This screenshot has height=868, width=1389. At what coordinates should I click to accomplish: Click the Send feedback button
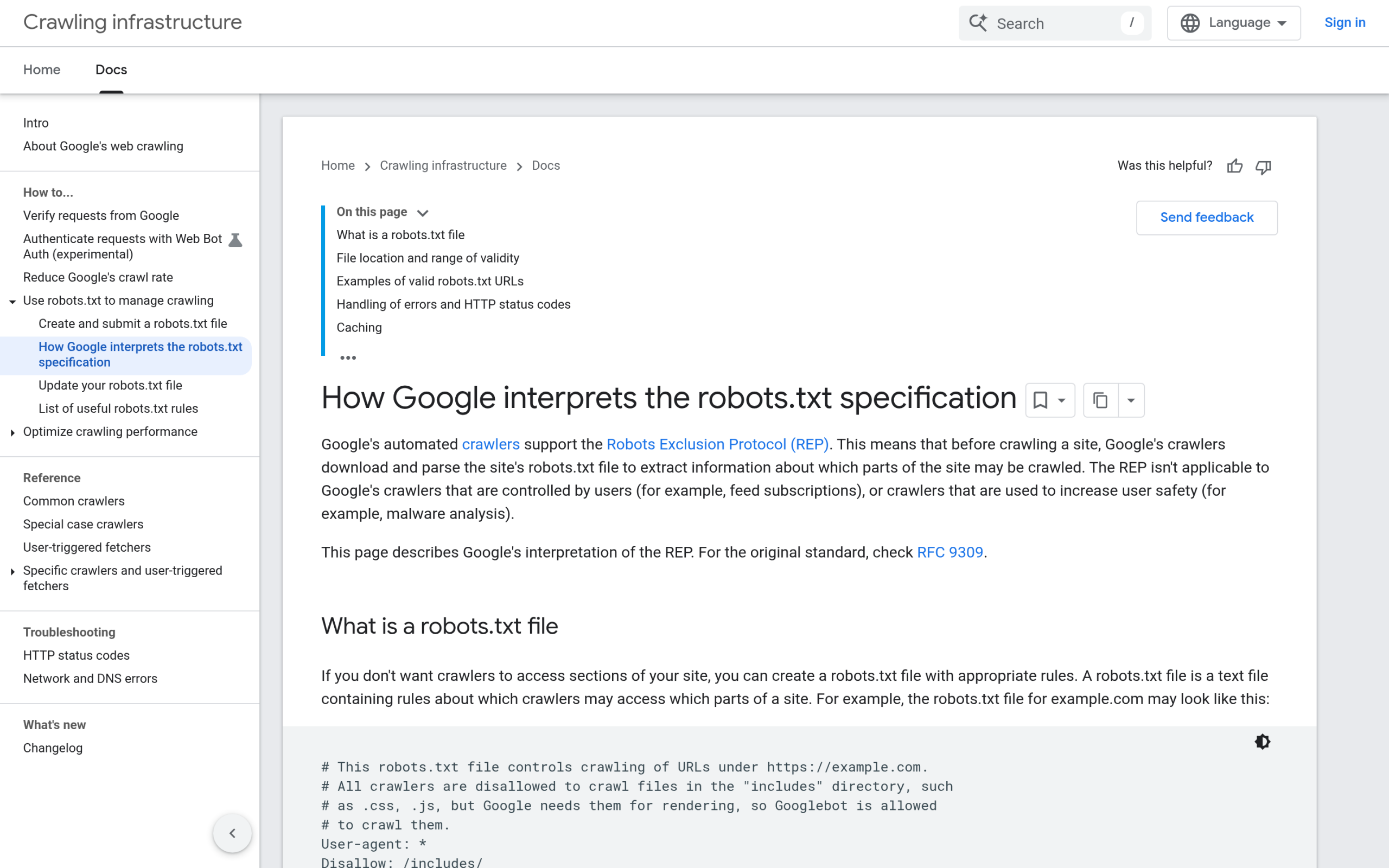[1207, 218]
